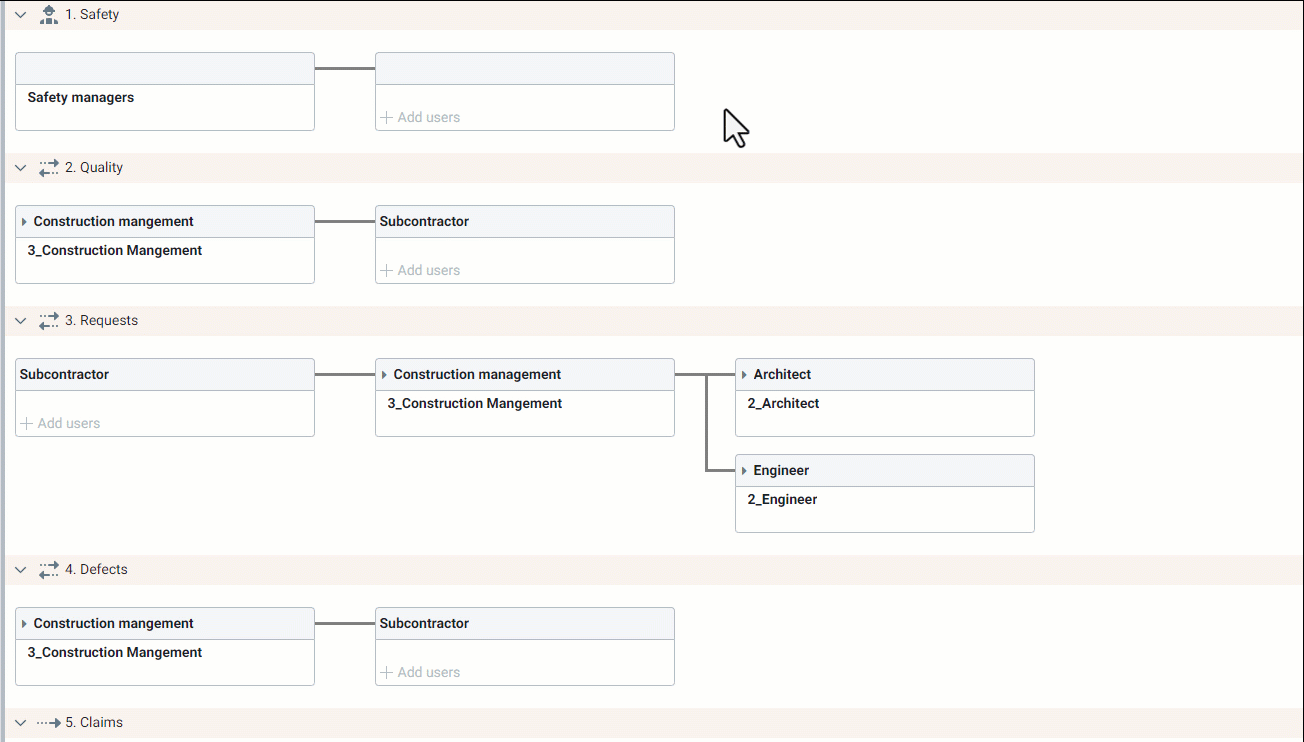1304x742 pixels.
Task: Click the Quality workflow arrows icon
Action: pos(48,168)
